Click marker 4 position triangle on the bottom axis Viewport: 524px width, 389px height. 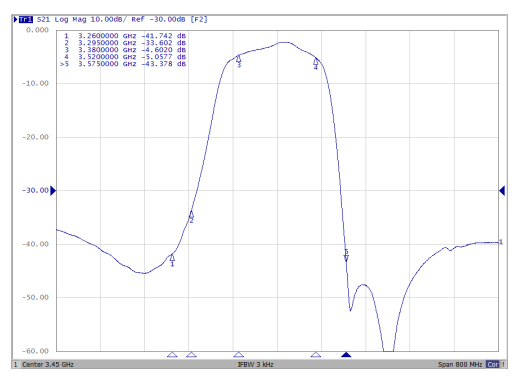316,355
